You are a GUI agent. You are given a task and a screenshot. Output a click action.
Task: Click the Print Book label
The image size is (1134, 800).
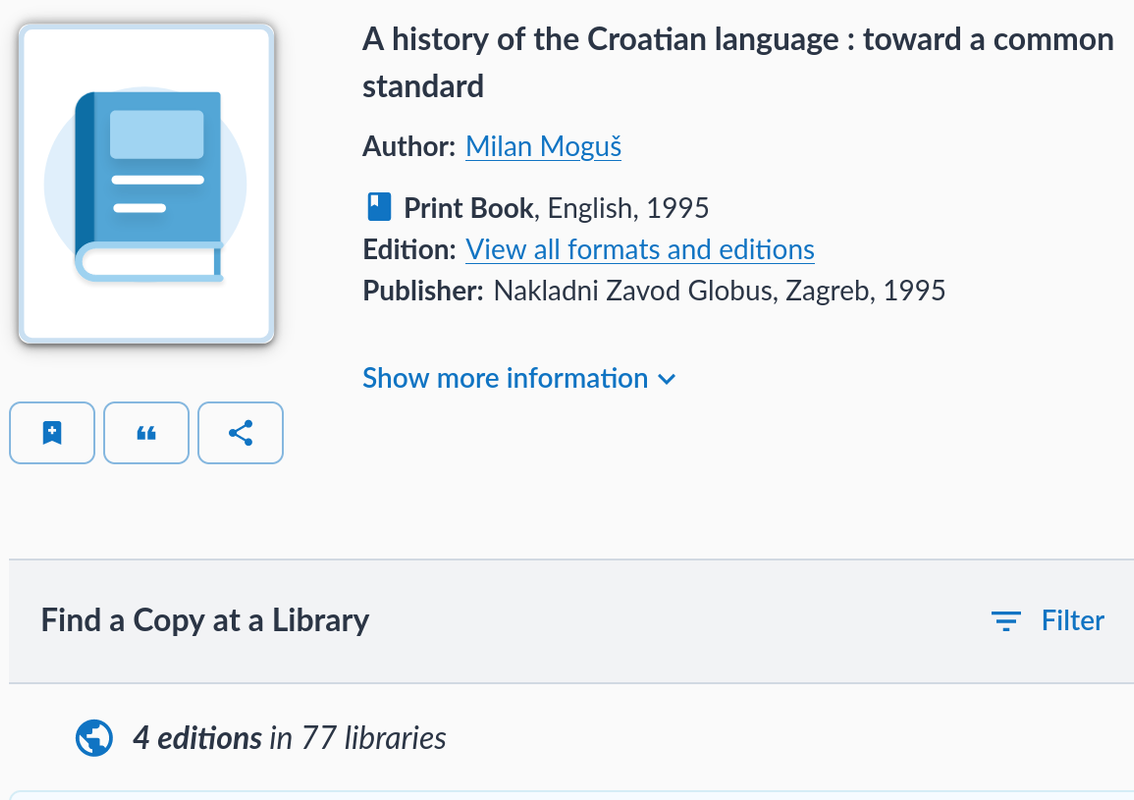[x=469, y=208]
